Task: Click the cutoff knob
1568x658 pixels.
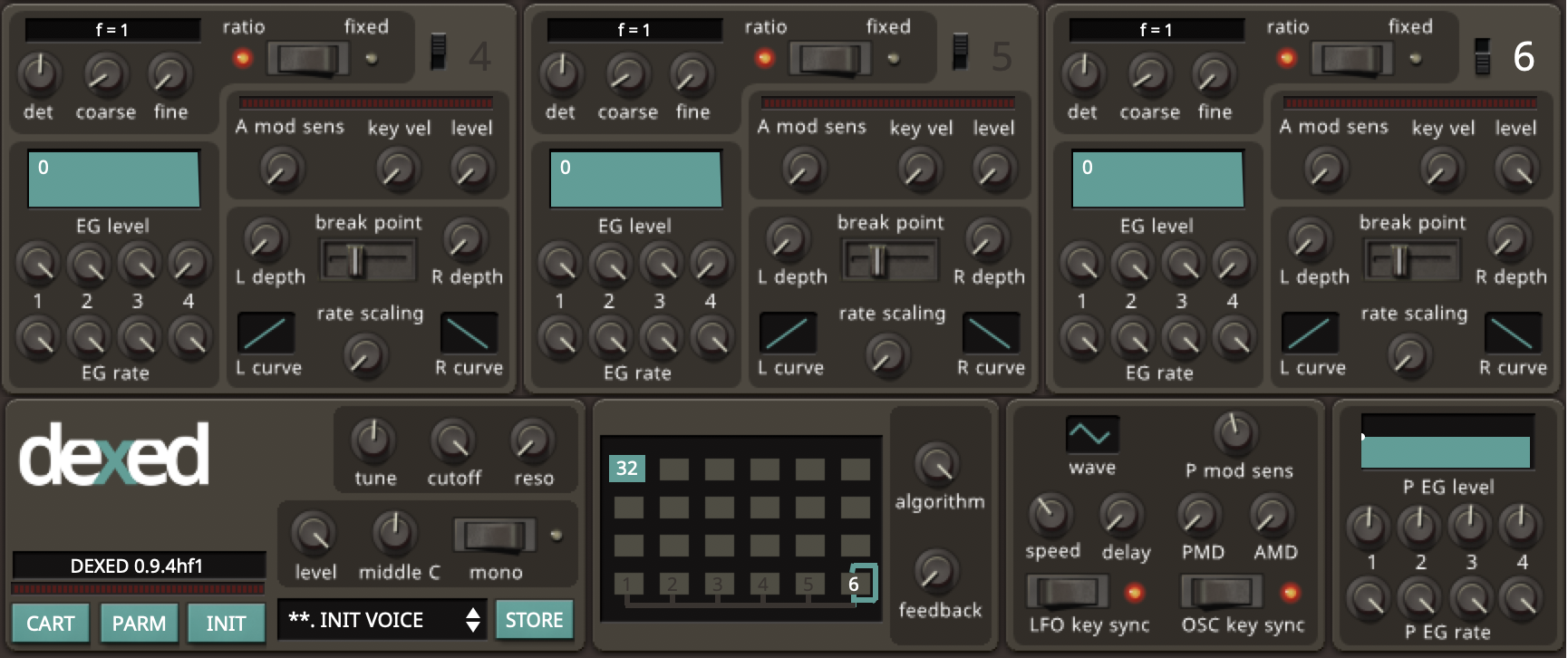Action: click(452, 441)
